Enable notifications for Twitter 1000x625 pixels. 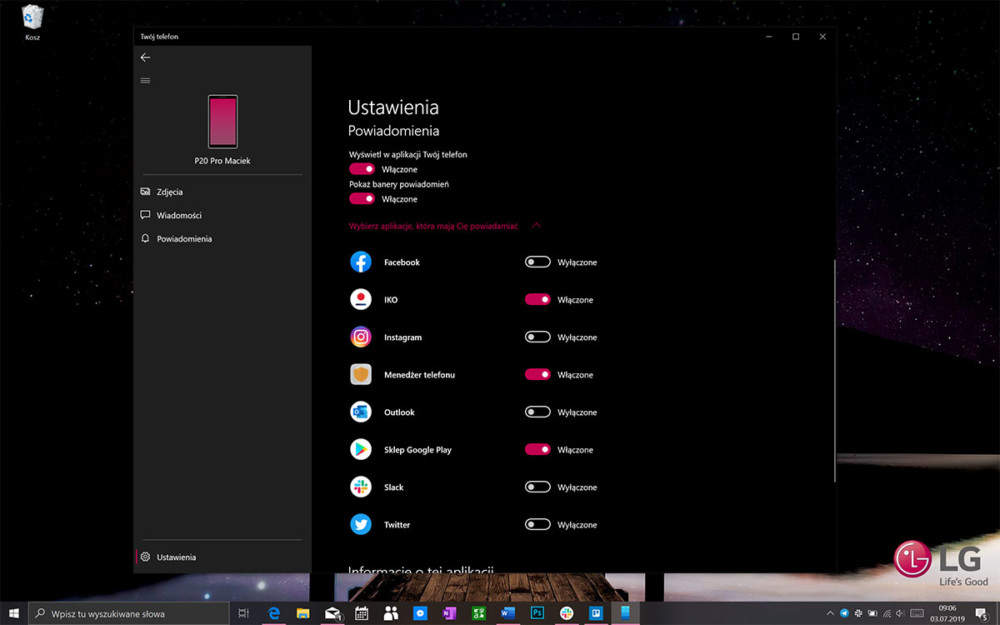coord(538,524)
